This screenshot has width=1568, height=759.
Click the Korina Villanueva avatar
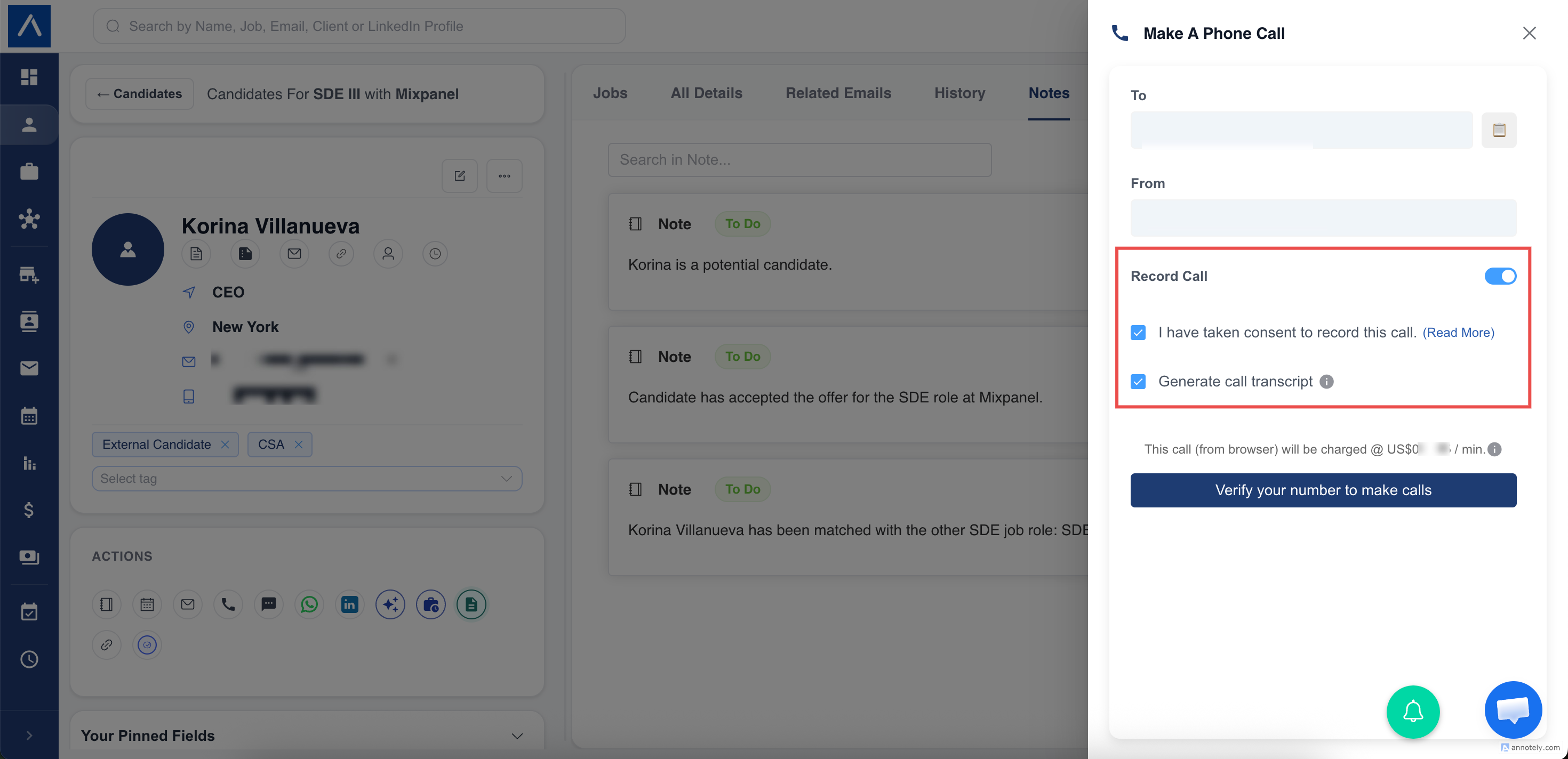click(x=128, y=249)
